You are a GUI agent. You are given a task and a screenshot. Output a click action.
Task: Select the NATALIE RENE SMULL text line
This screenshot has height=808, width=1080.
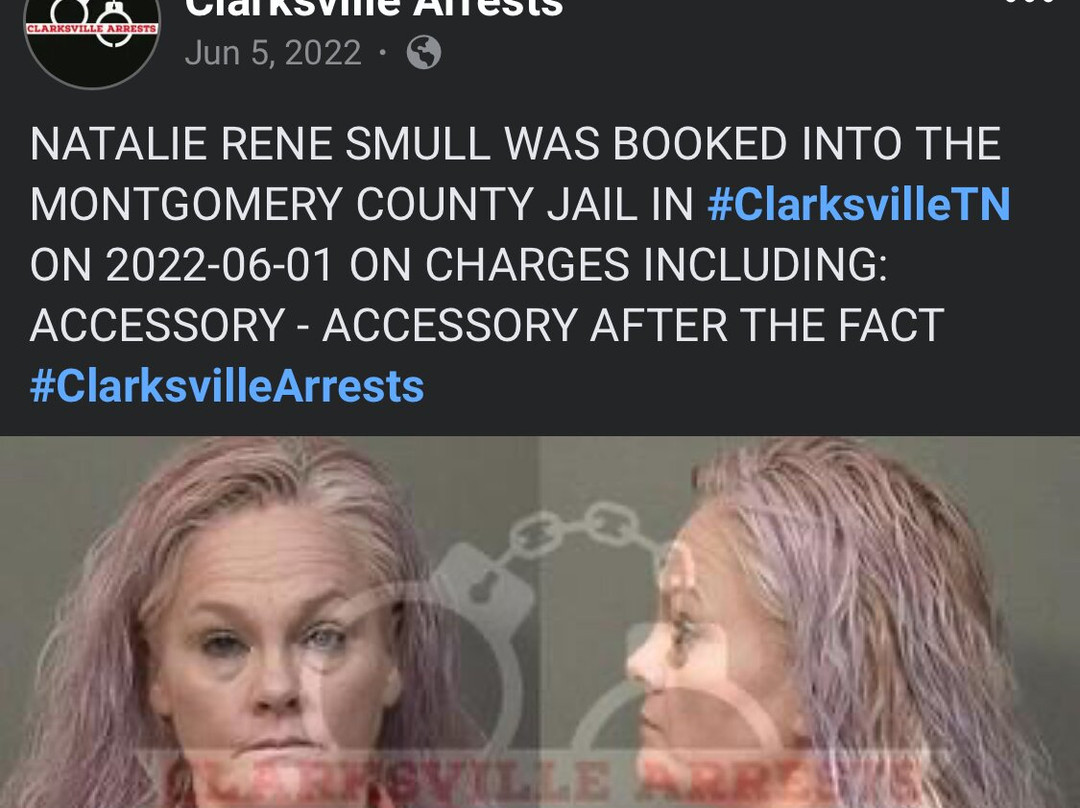click(260, 144)
